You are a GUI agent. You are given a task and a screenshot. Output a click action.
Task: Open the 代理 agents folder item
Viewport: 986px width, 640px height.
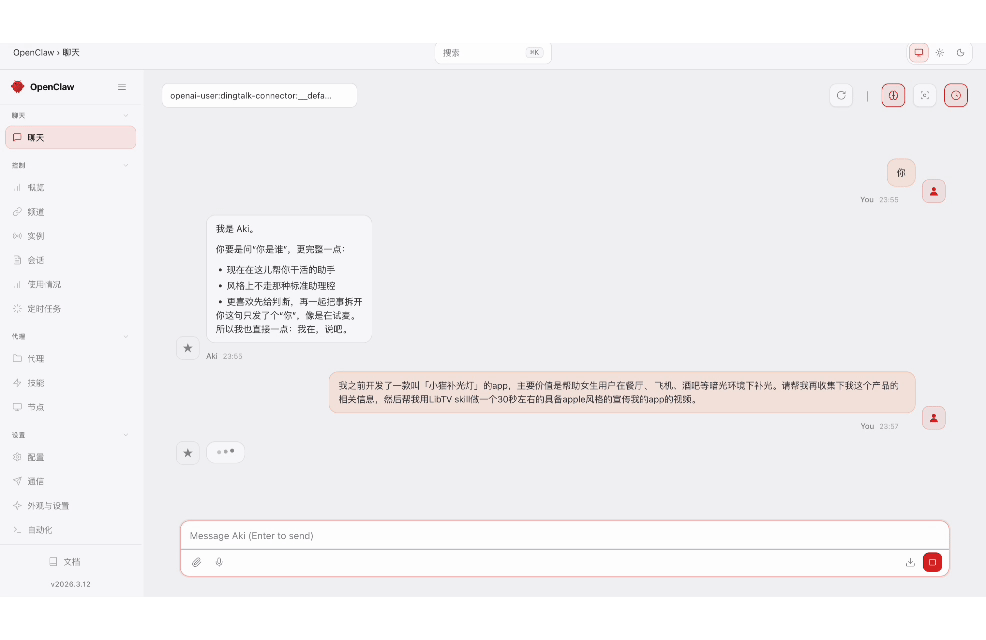click(x=70, y=358)
